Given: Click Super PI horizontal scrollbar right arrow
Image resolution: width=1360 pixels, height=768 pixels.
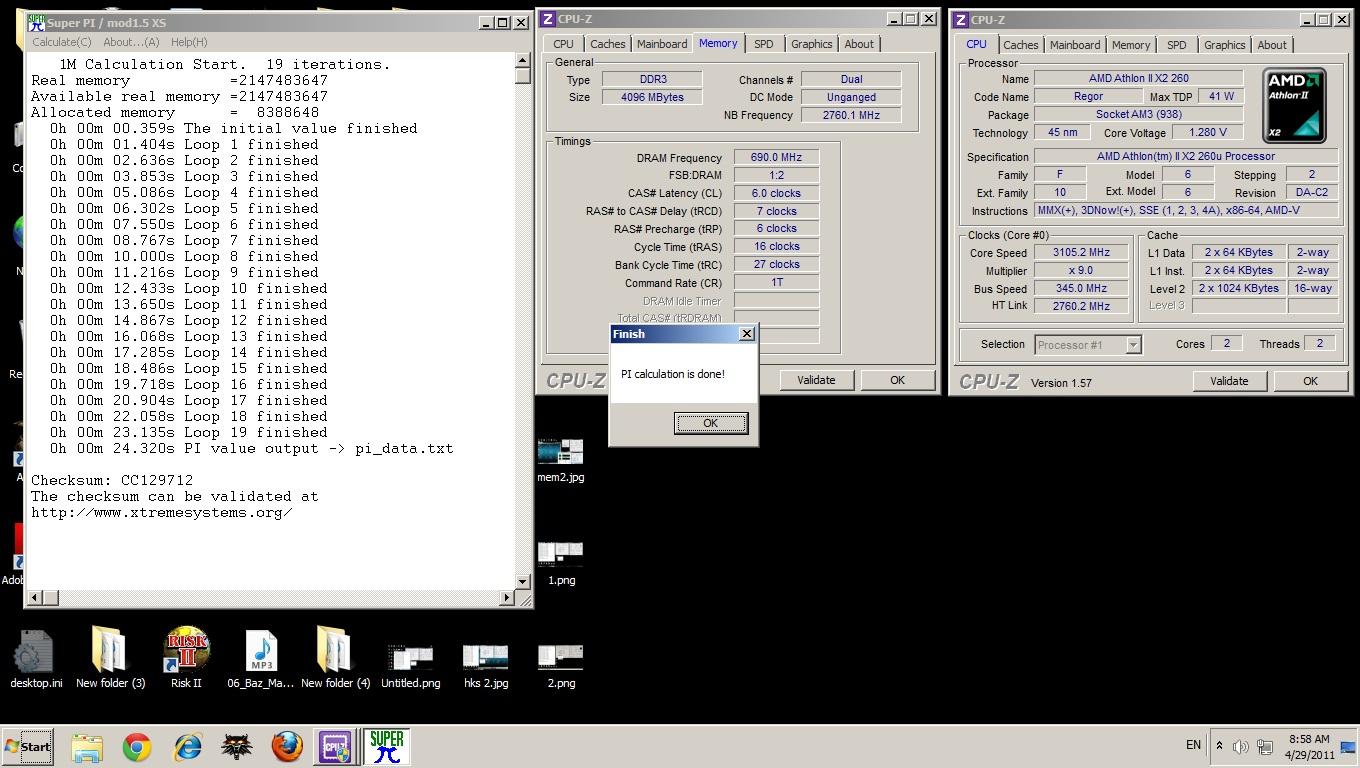Looking at the screenshot, I should [x=507, y=598].
